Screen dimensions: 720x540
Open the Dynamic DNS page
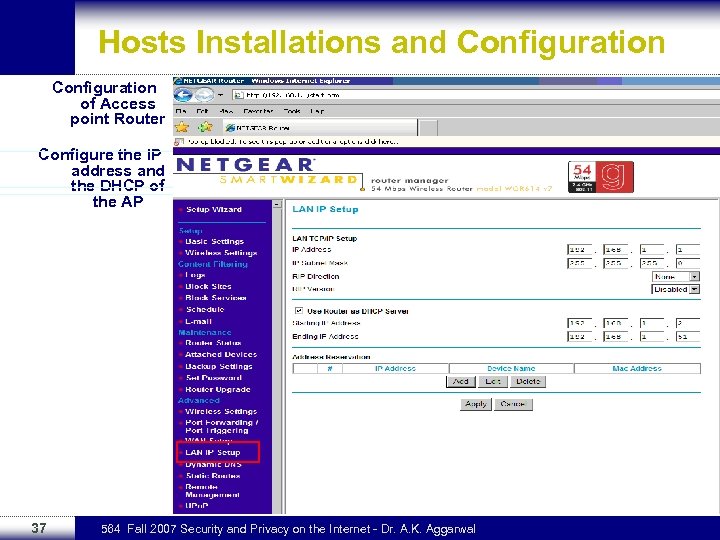click(213, 465)
